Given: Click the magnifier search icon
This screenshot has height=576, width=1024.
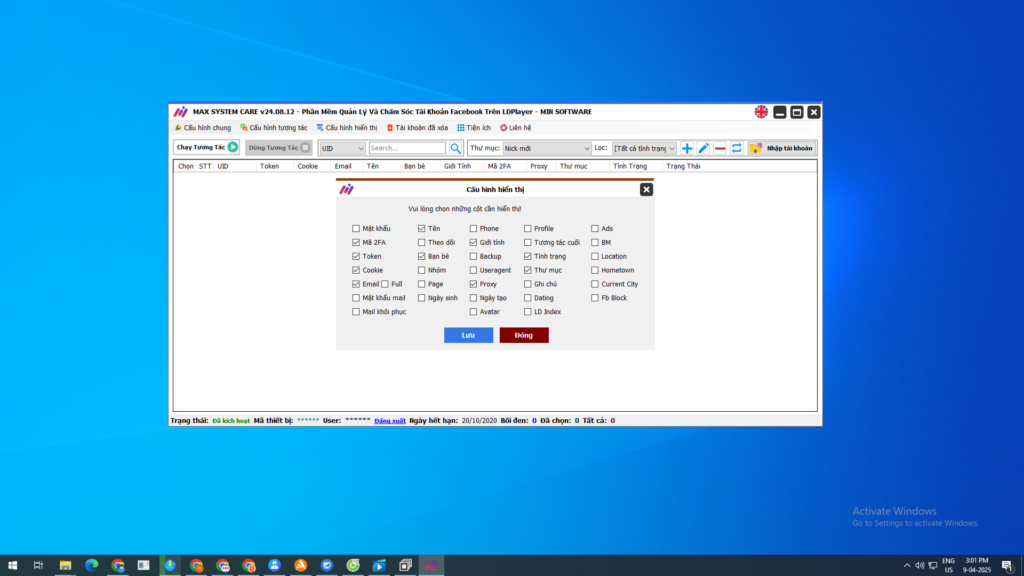Looking at the screenshot, I should [x=455, y=148].
